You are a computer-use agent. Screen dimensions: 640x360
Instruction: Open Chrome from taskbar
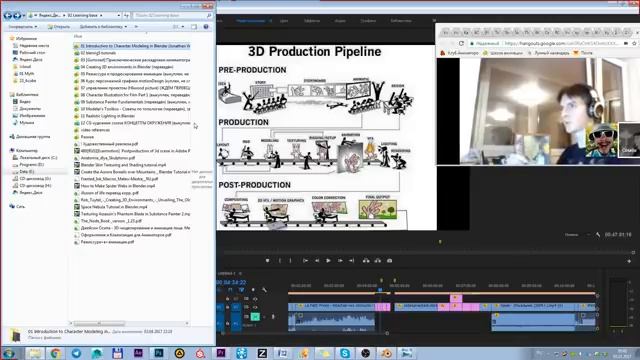[x=56, y=353]
